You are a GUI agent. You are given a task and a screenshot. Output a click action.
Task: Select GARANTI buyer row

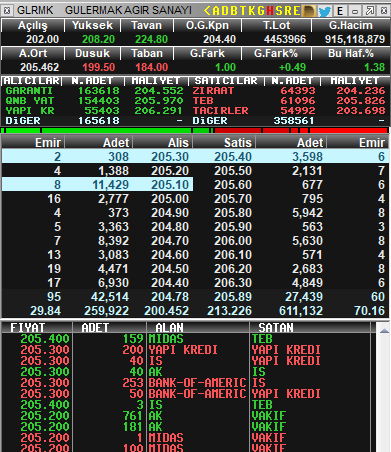pos(94,91)
